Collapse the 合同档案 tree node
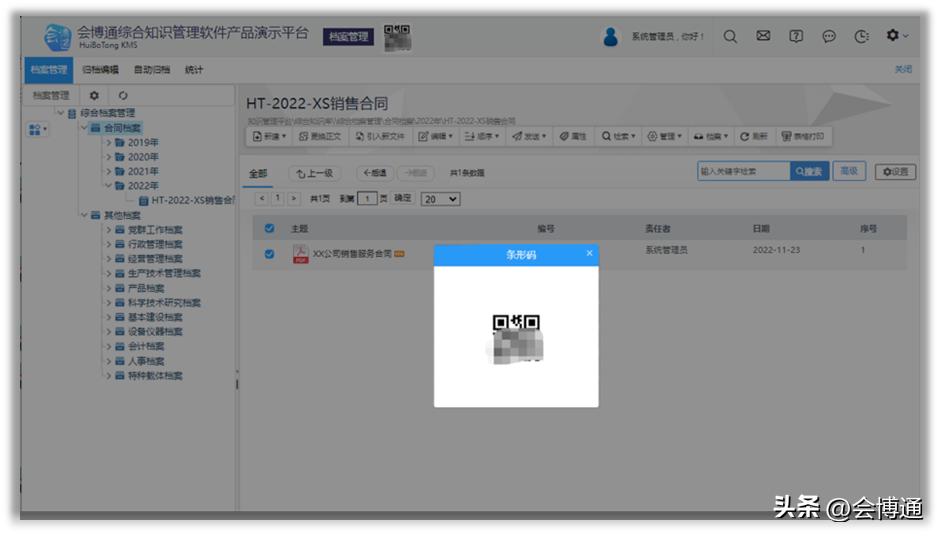This screenshot has width=940, height=536. [84, 127]
